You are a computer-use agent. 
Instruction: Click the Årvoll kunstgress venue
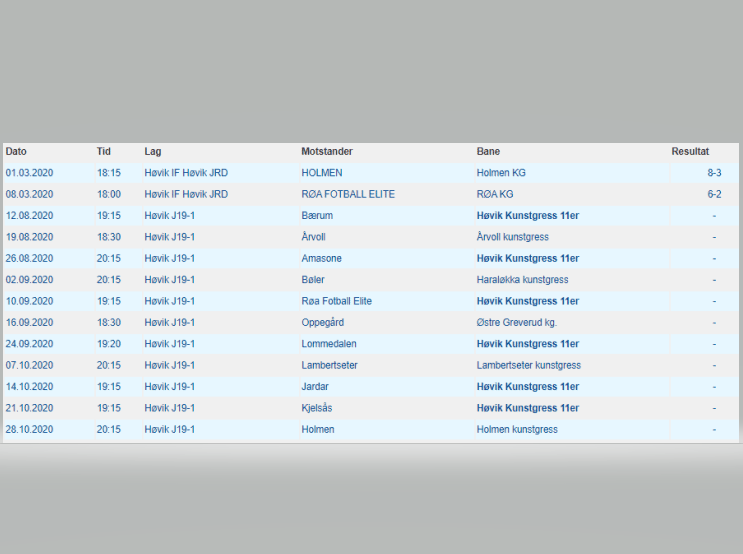[x=512, y=237]
